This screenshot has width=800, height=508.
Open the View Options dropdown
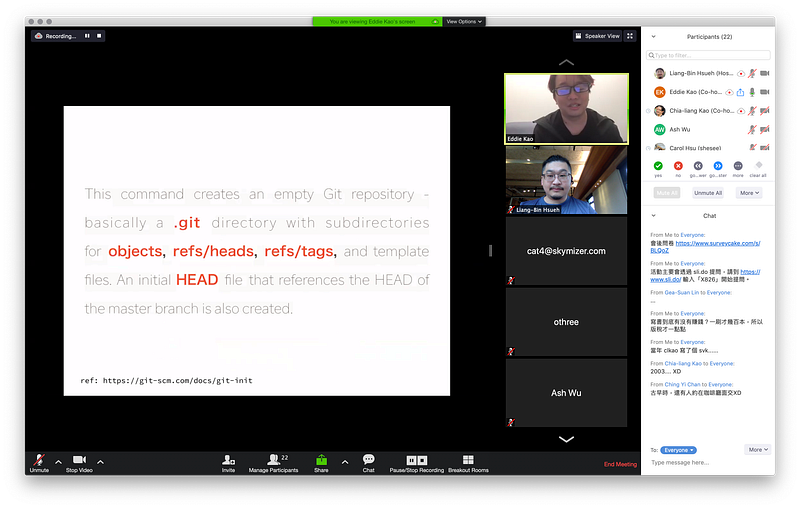(x=464, y=21)
